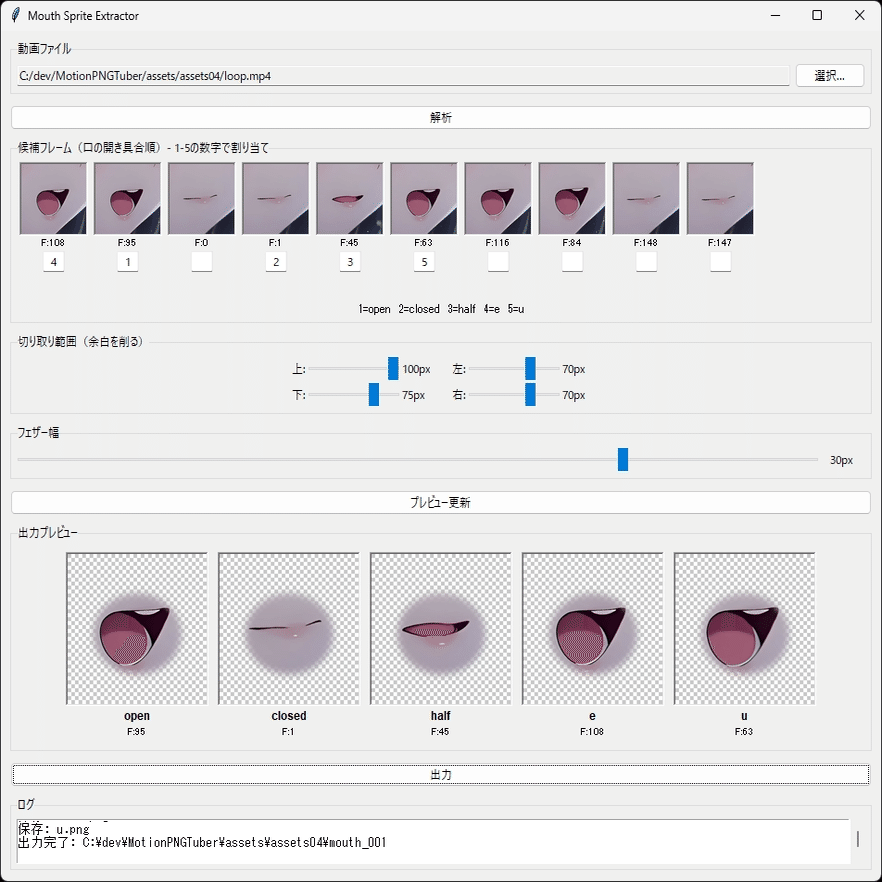Click the closed output preview image
882x882 pixels.
coord(289,628)
